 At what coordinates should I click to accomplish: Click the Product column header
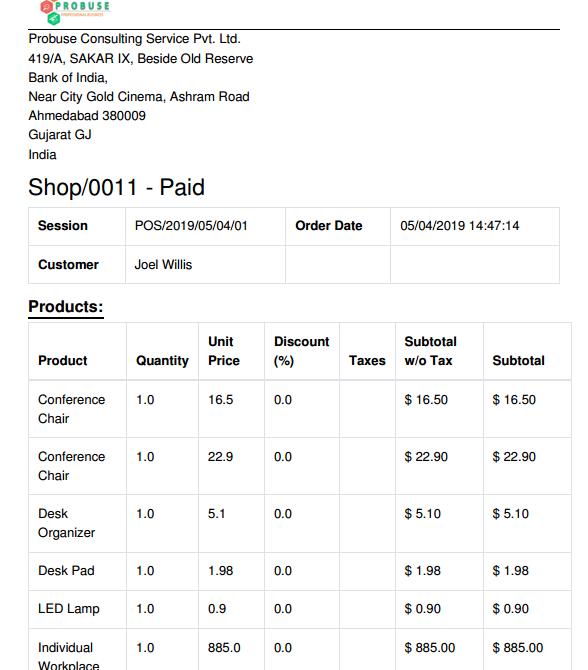click(62, 361)
